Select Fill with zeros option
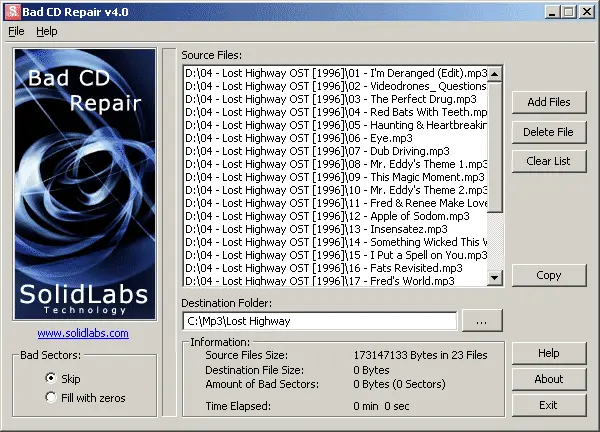Screen dimensions: 600x432 pyautogui.click(x=51, y=398)
